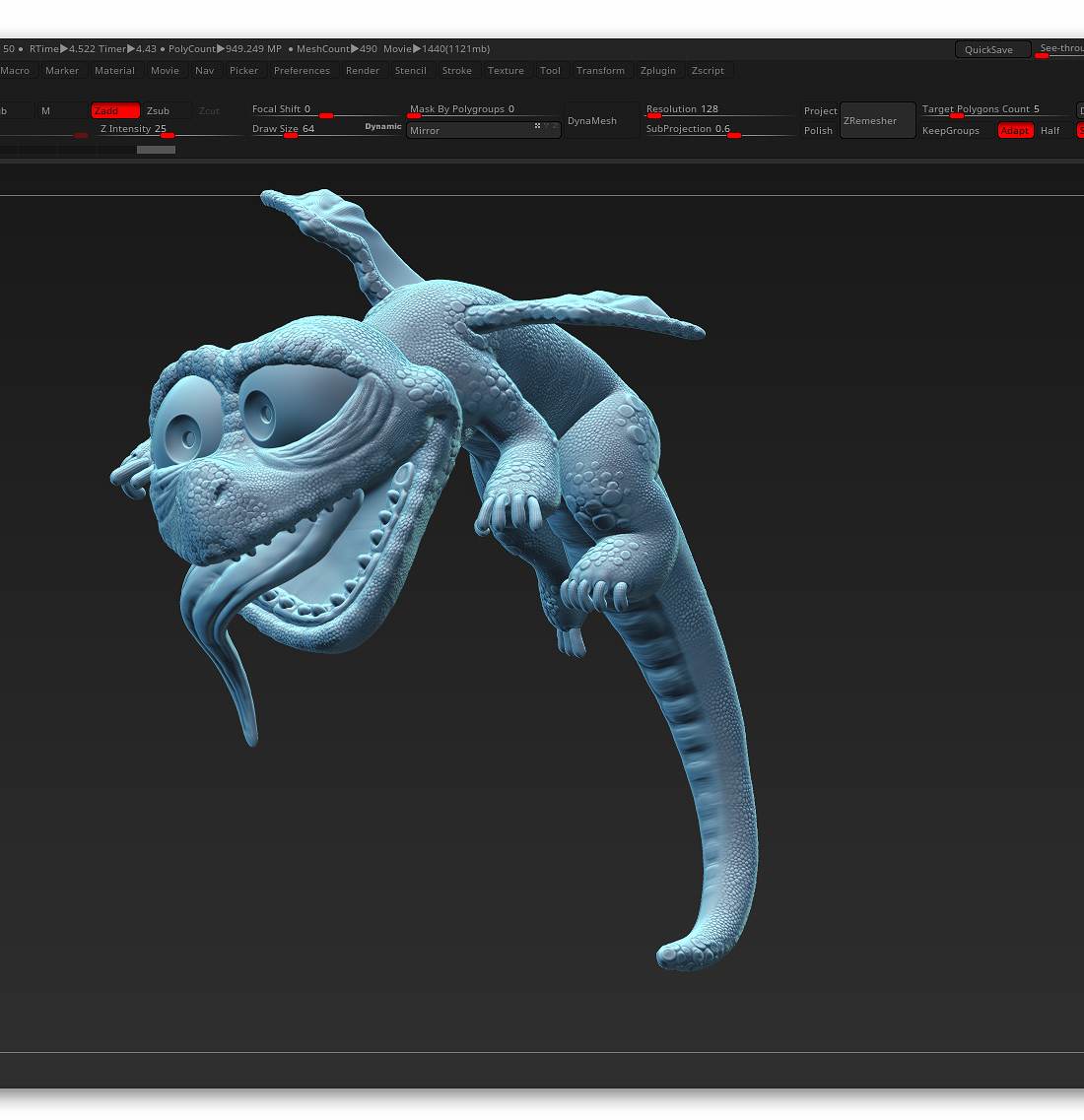The height and width of the screenshot is (1120, 1084).
Task: Click the Polish button
Action: click(820, 131)
